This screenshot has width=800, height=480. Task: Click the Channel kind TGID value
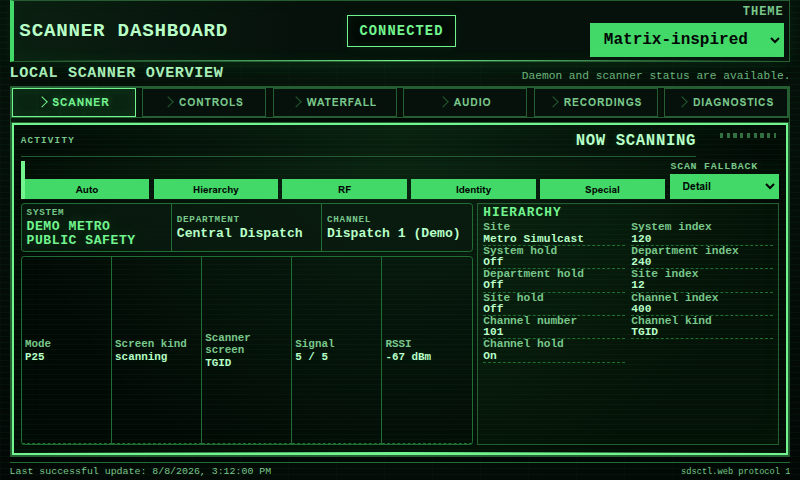(x=644, y=332)
